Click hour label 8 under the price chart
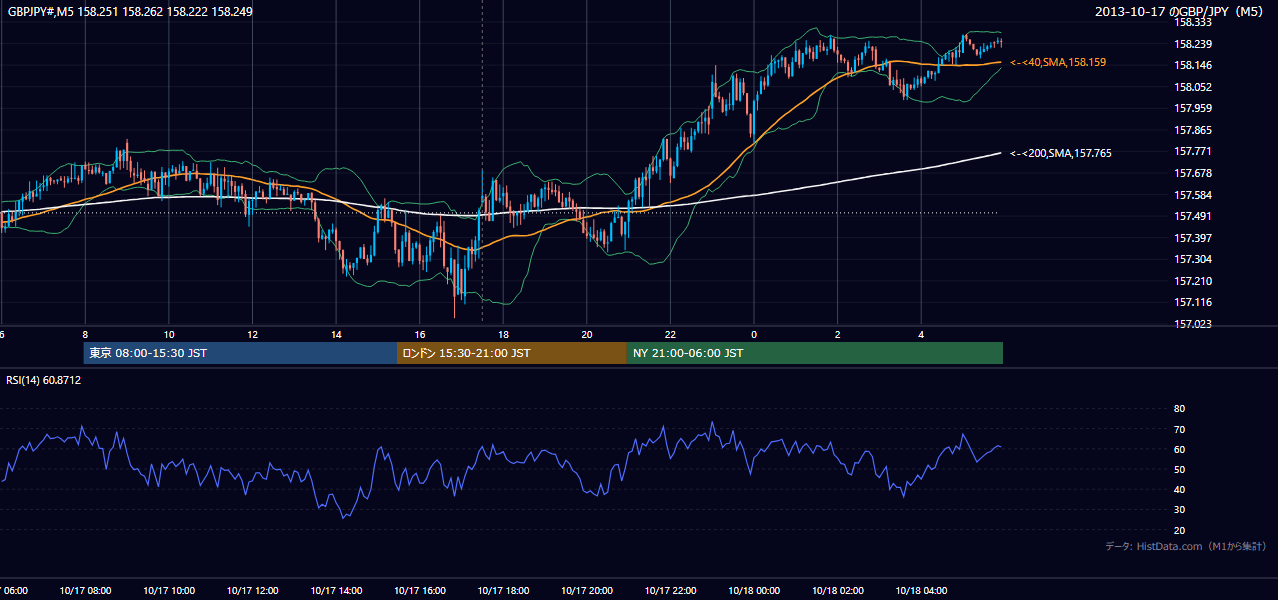1278x600 pixels. pos(86,335)
